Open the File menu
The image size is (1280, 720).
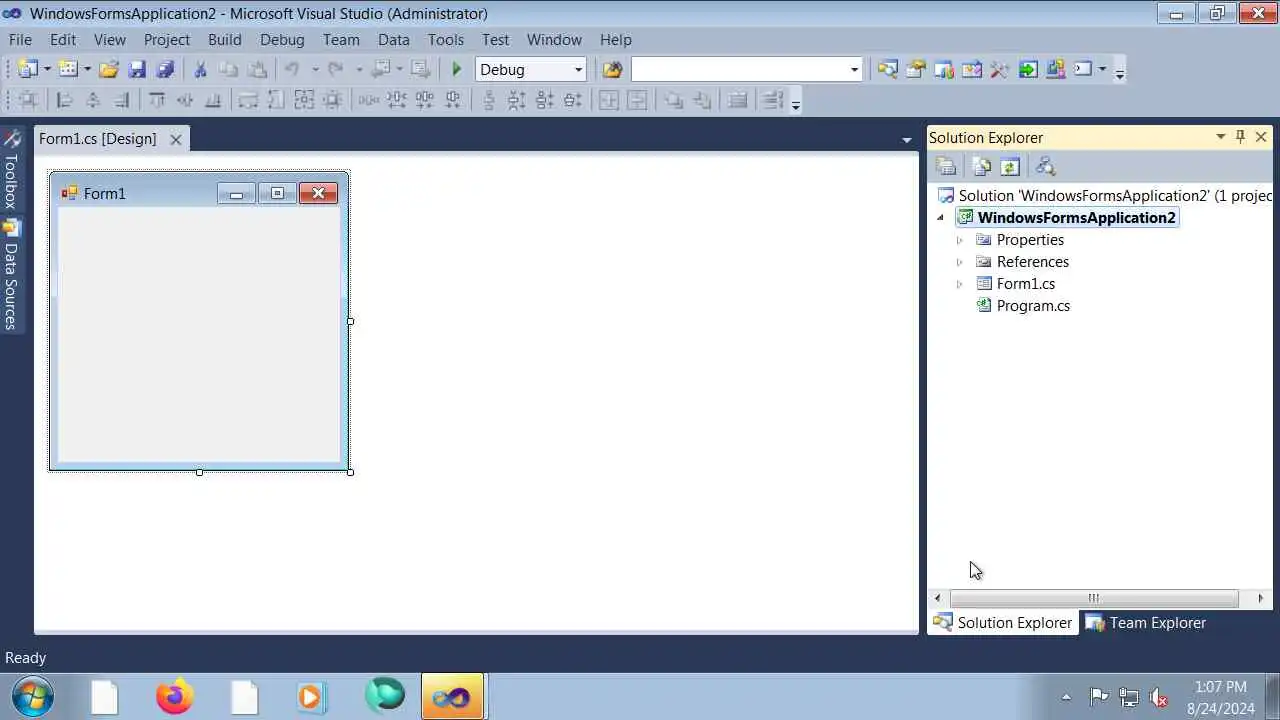click(20, 39)
